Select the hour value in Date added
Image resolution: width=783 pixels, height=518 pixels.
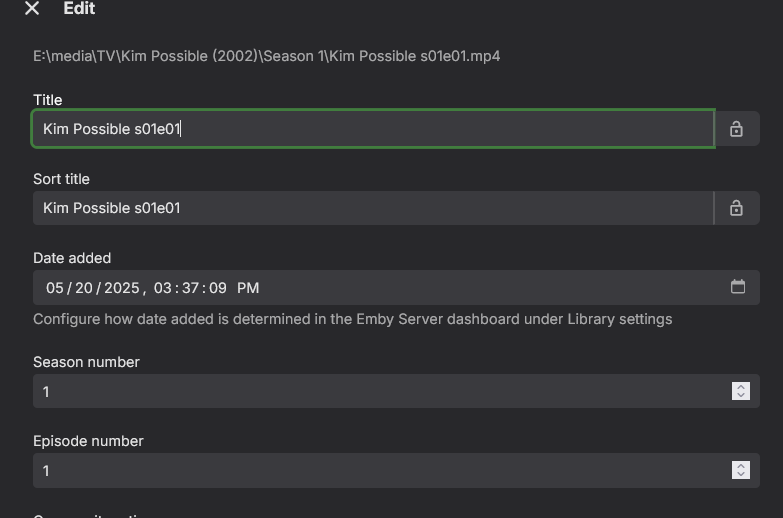[163, 288]
